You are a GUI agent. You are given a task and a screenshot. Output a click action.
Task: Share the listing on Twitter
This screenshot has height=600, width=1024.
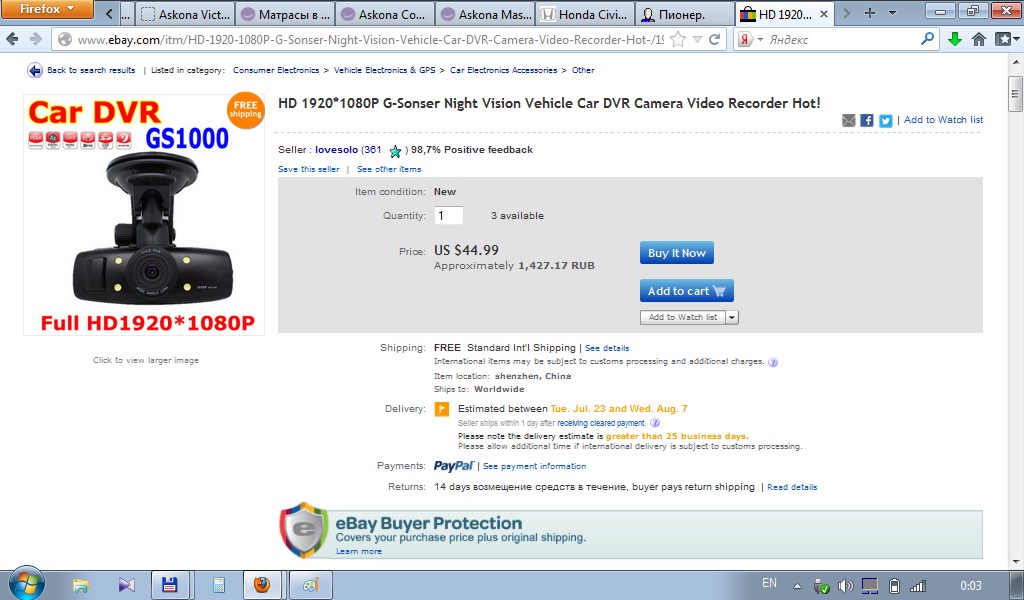click(886, 120)
